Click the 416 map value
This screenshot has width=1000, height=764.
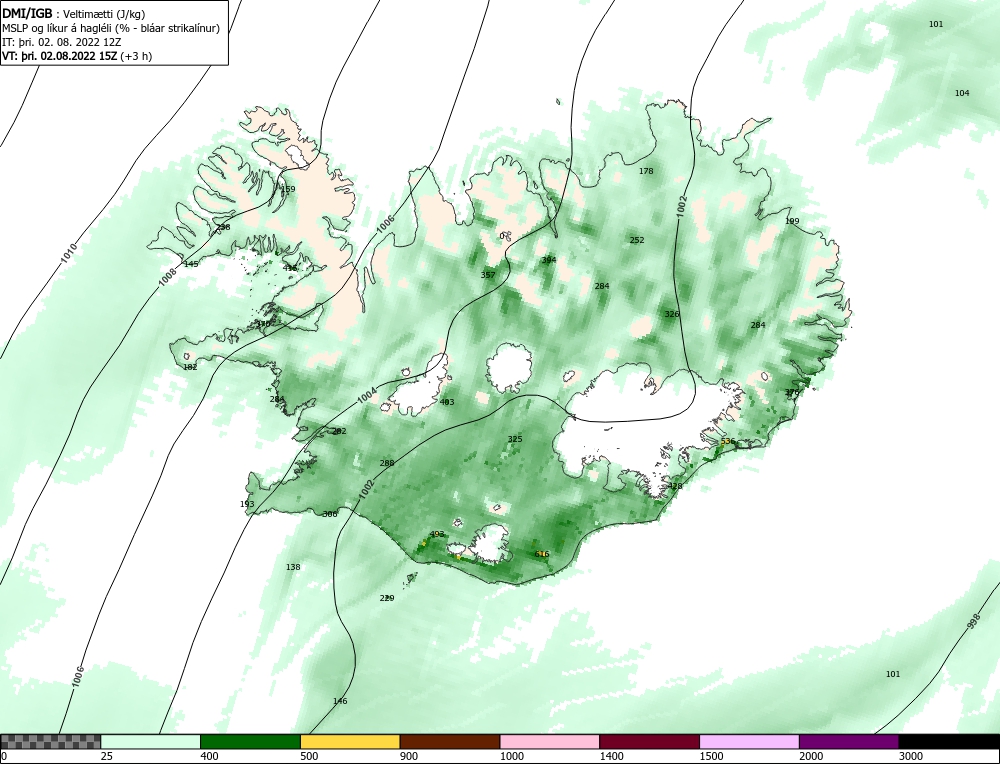pos(290,268)
